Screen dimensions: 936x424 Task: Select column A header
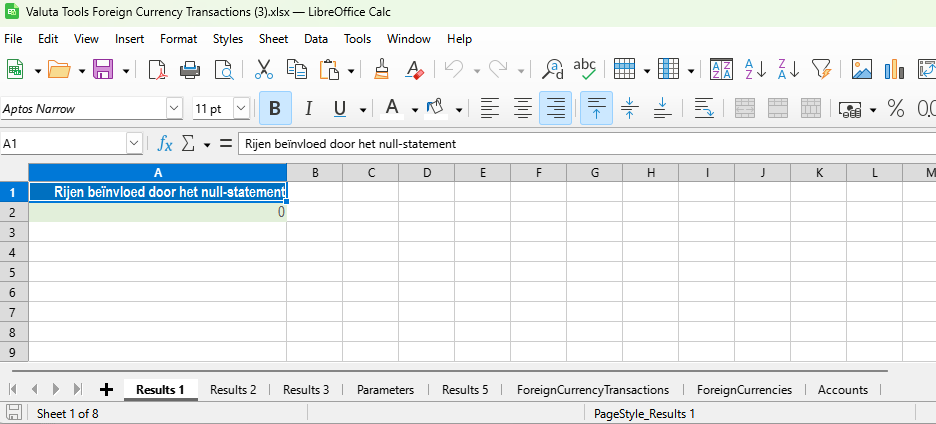coord(158,173)
